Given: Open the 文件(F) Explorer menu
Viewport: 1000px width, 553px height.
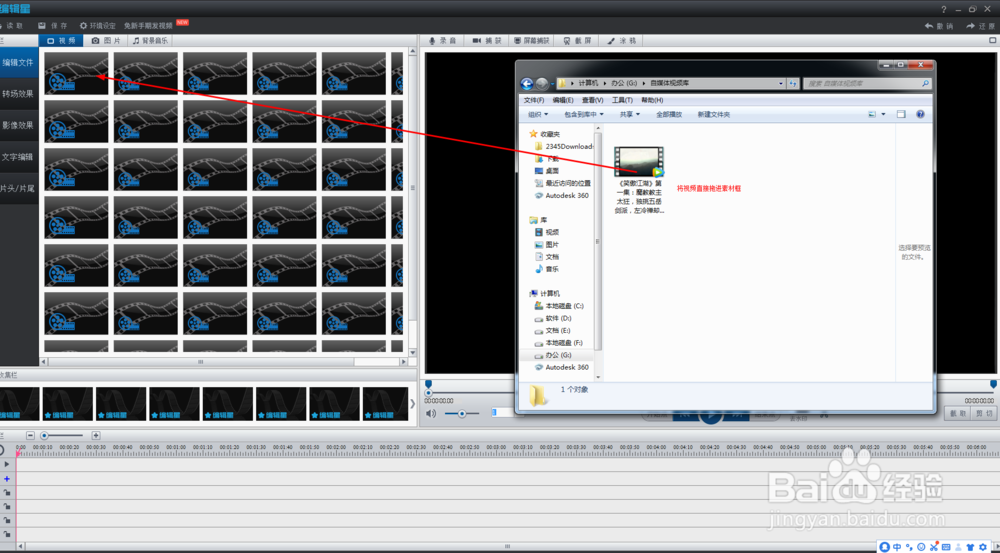Looking at the screenshot, I should (x=534, y=100).
